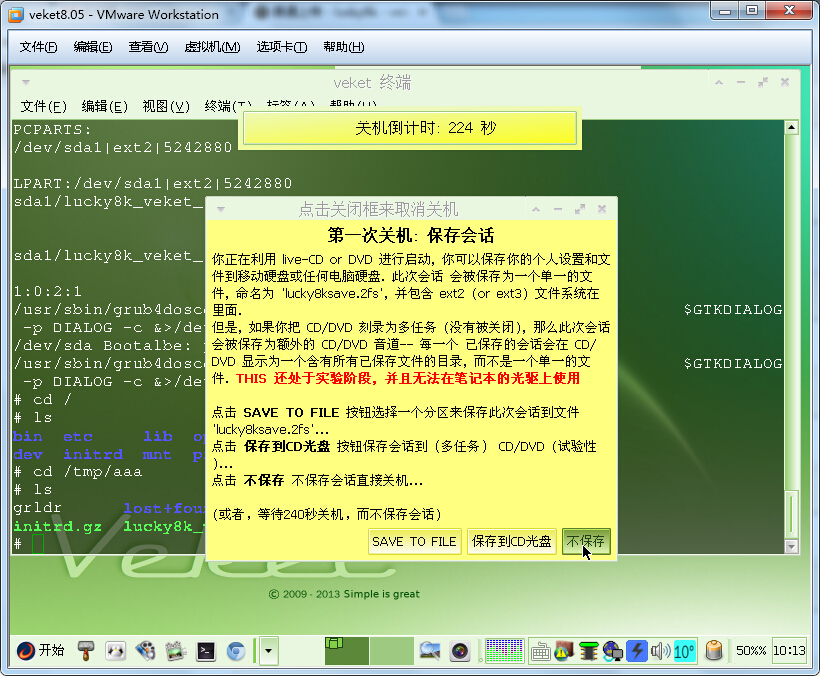The width and height of the screenshot is (820, 676).
Task: Open the network globe tray icon
Action: pos(612,651)
